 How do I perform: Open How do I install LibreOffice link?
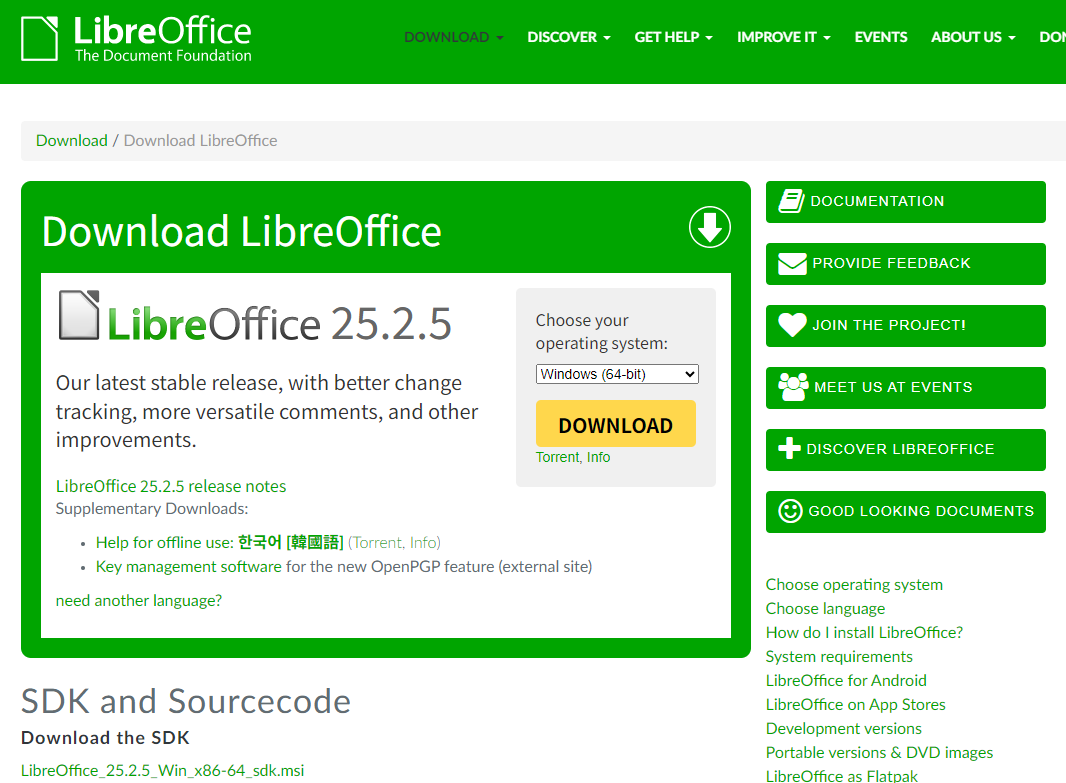[x=864, y=633]
